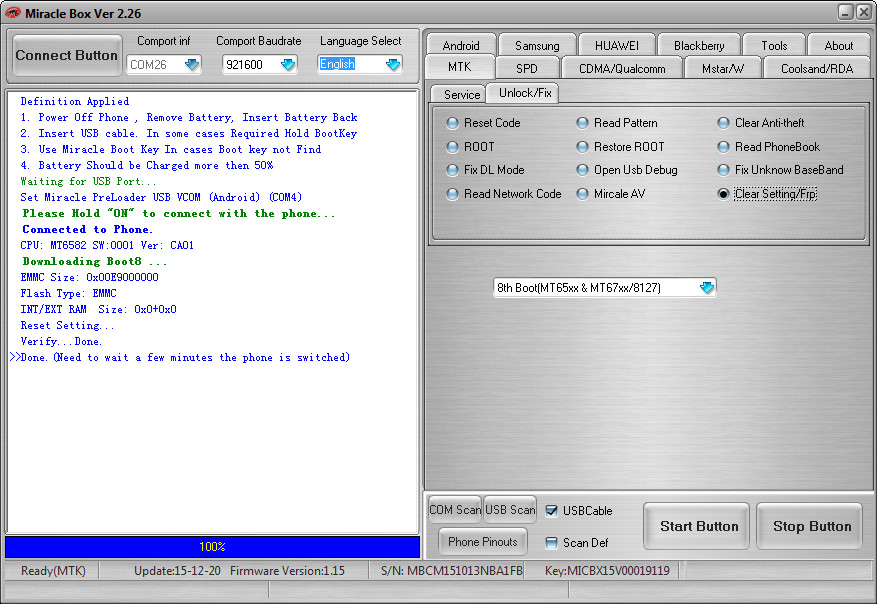The height and width of the screenshot is (604, 877).
Task: Switch to the Tools tab
Action: click(774, 45)
